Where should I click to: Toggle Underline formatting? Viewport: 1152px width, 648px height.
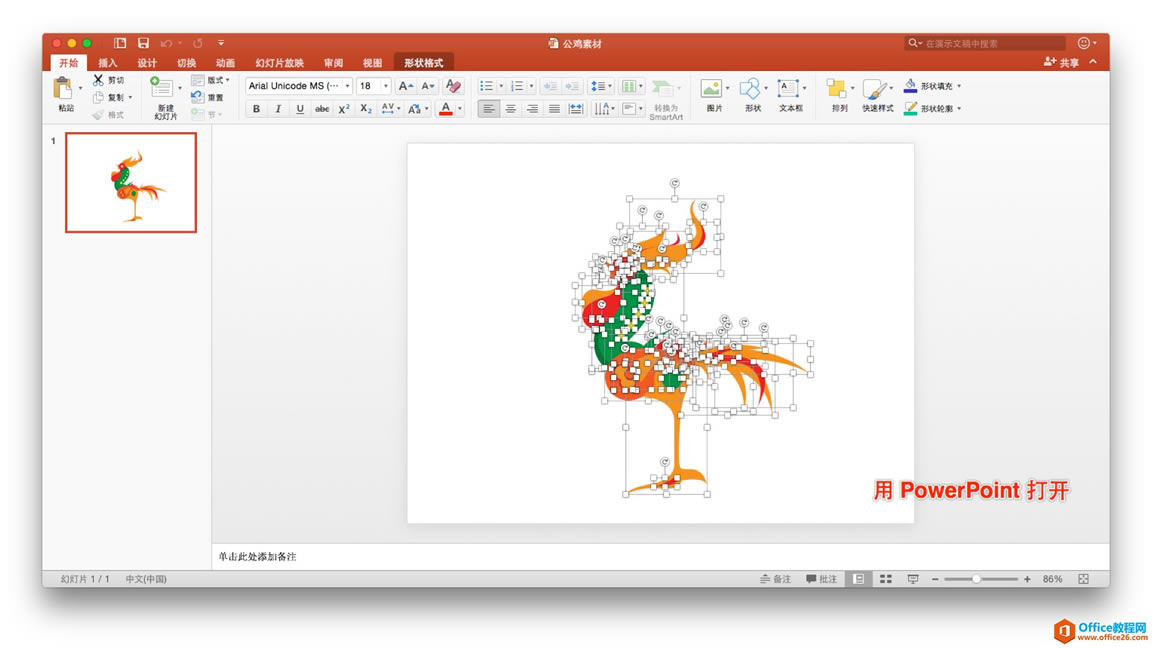point(300,109)
